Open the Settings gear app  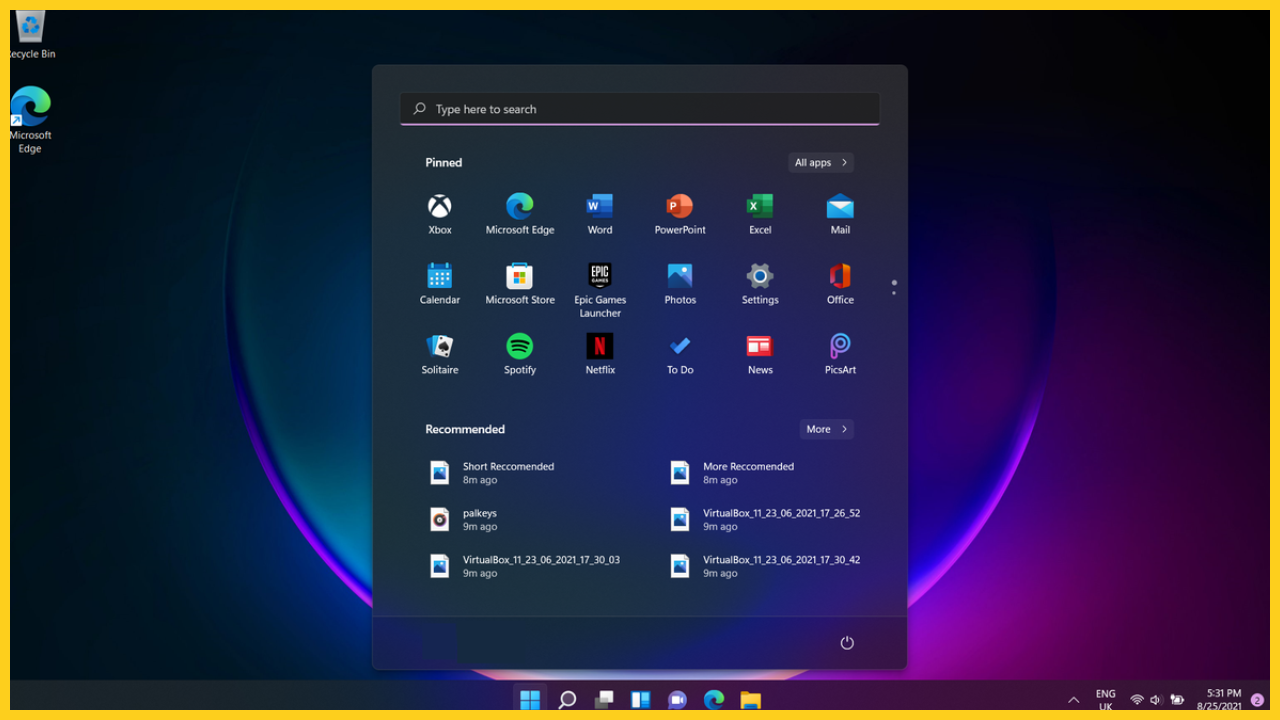click(x=760, y=285)
